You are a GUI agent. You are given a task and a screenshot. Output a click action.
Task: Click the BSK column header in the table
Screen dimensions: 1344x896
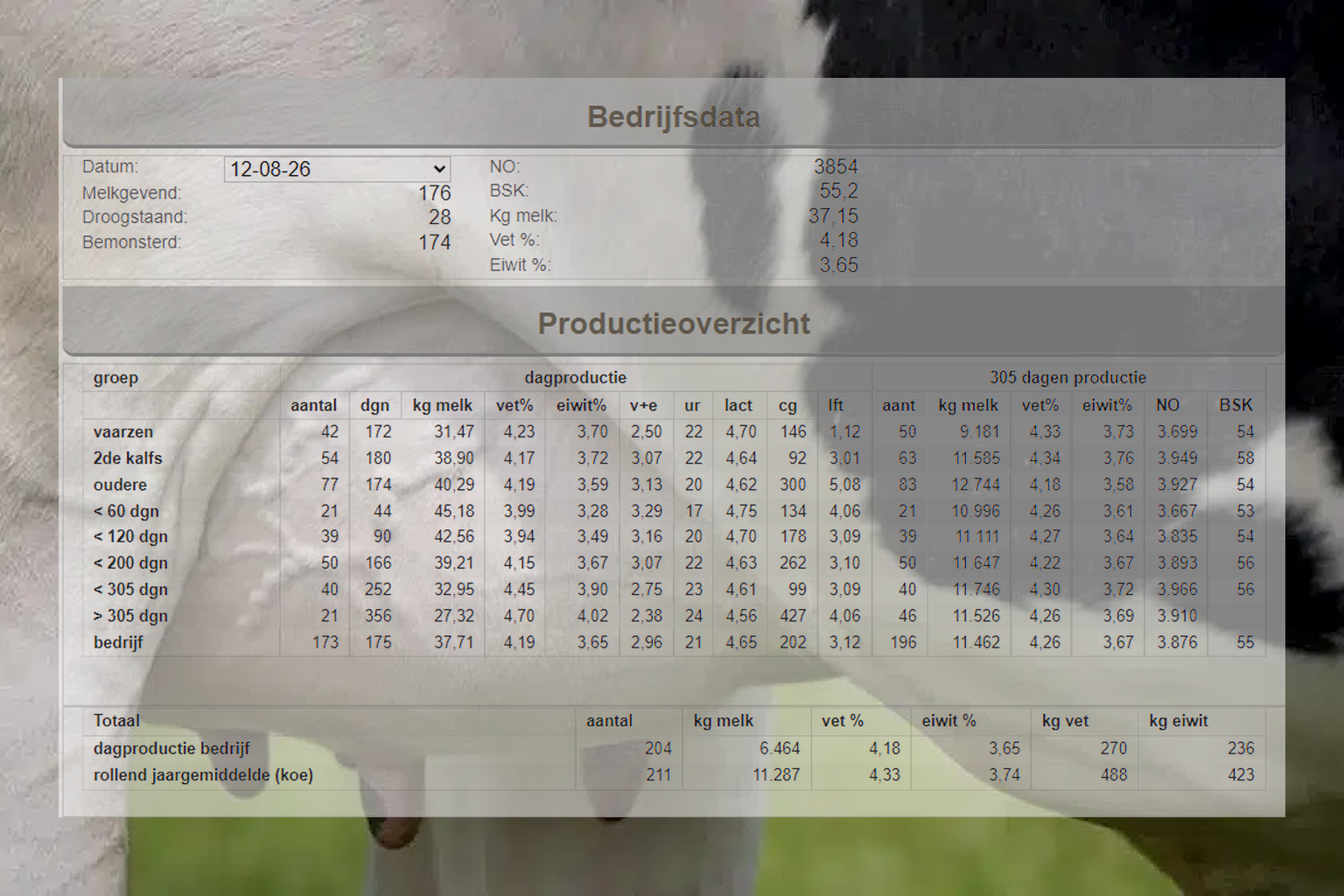(1235, 405)
